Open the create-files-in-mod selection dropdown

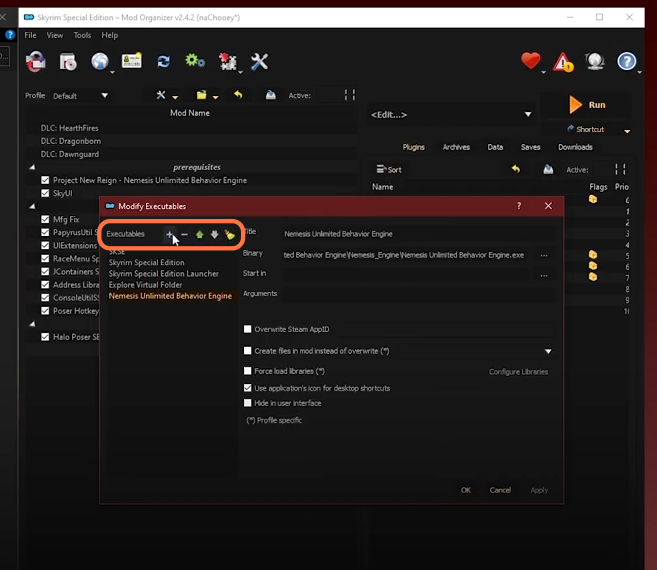point(548,351)
